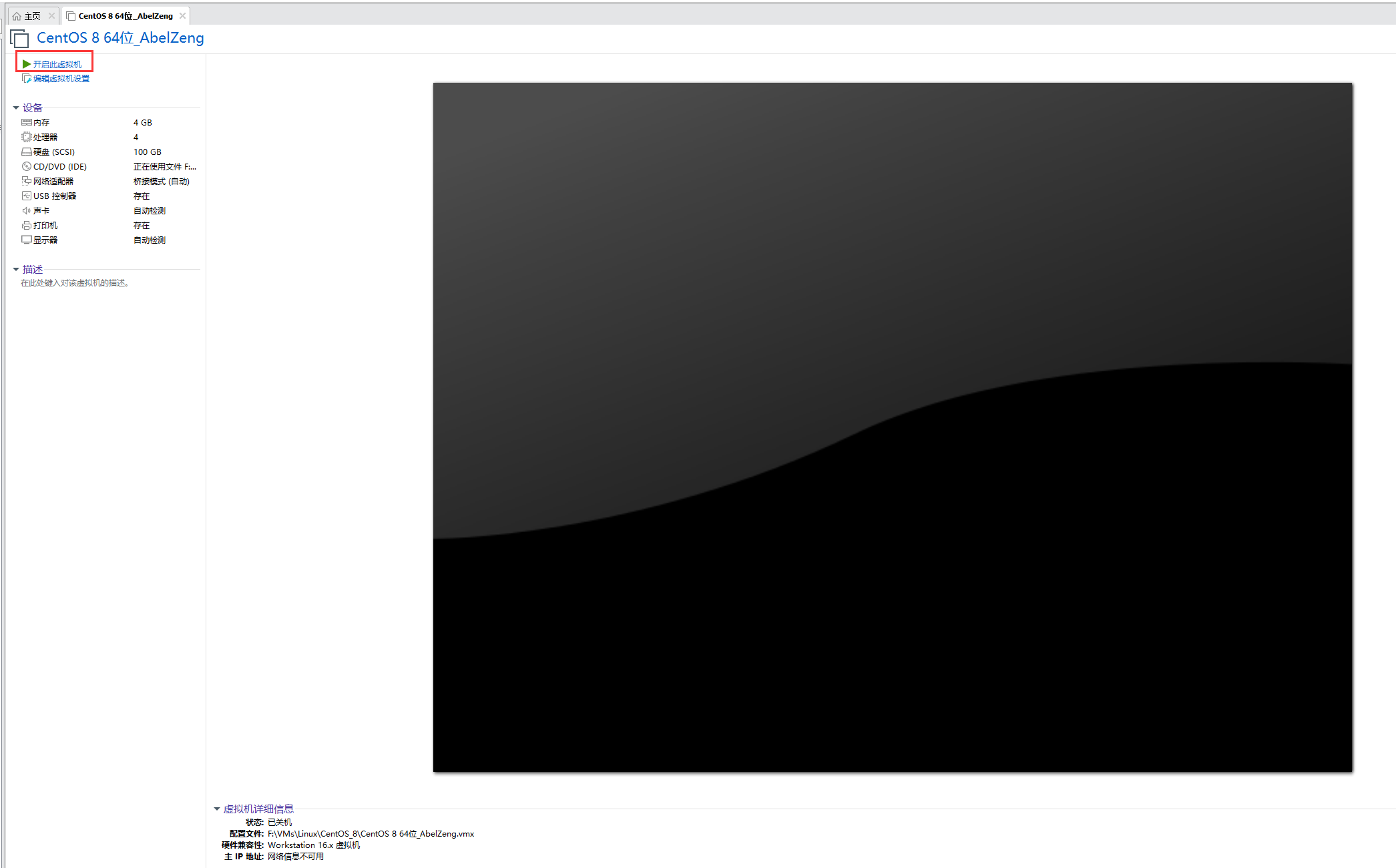1396x868 pixels.
Task: Select the CentOS 8 64位_AbelZeng tab
Action: 125,16
